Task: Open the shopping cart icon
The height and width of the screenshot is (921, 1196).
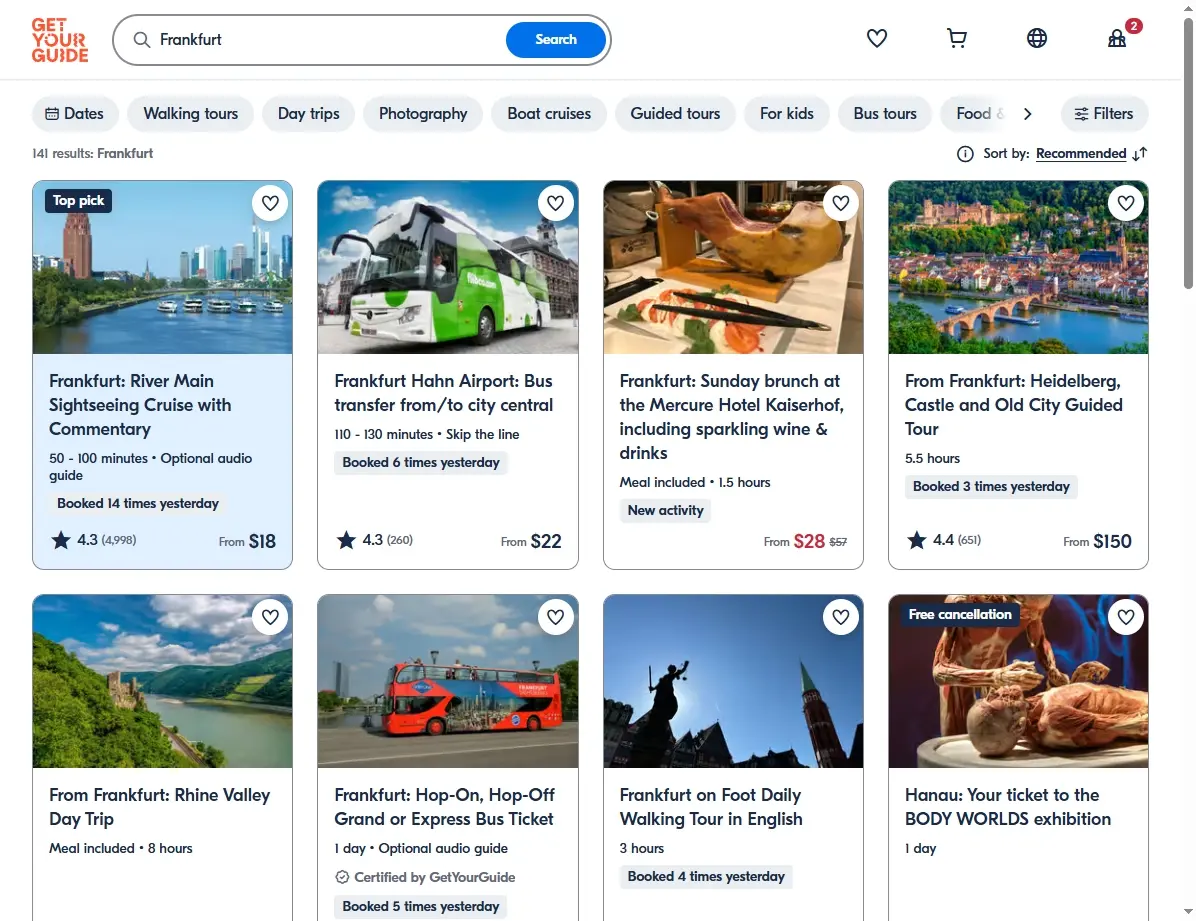Action: click(956, 38)
